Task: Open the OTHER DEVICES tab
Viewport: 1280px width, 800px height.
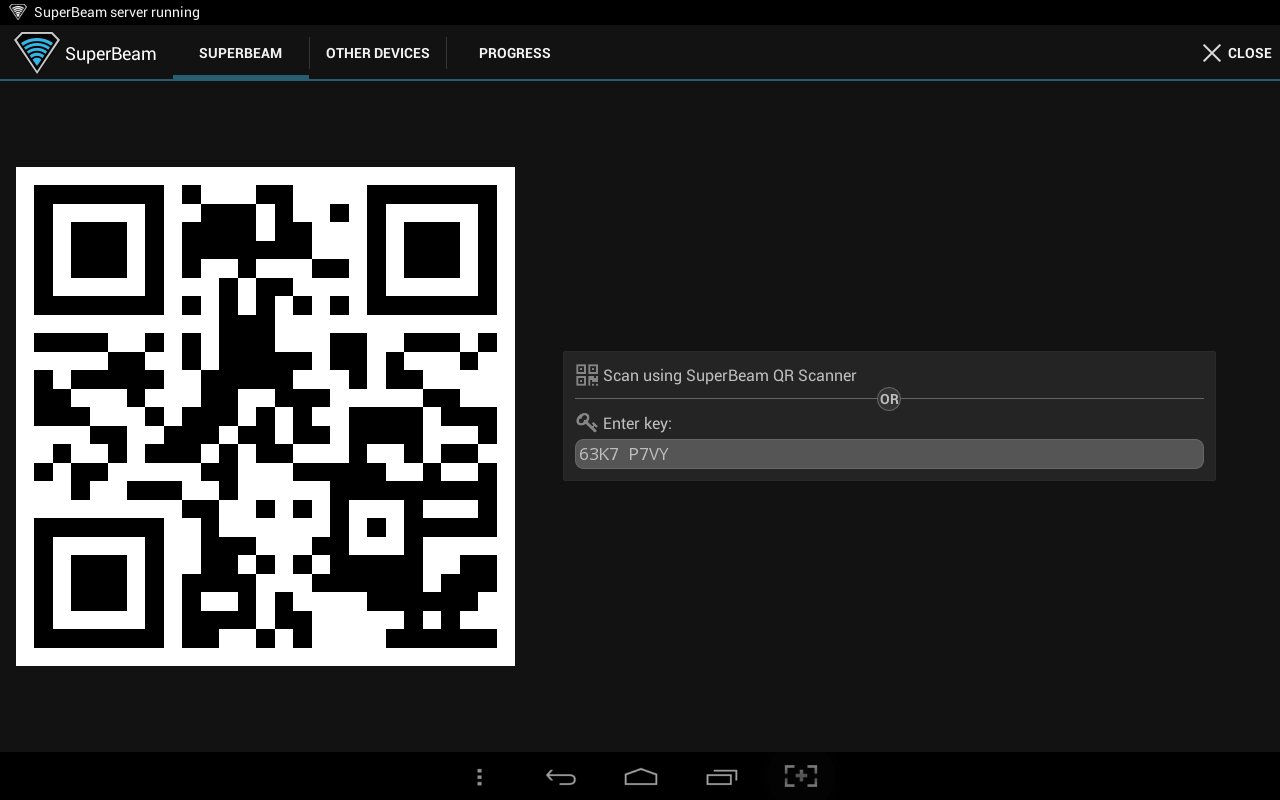Action: coord(377,53)
